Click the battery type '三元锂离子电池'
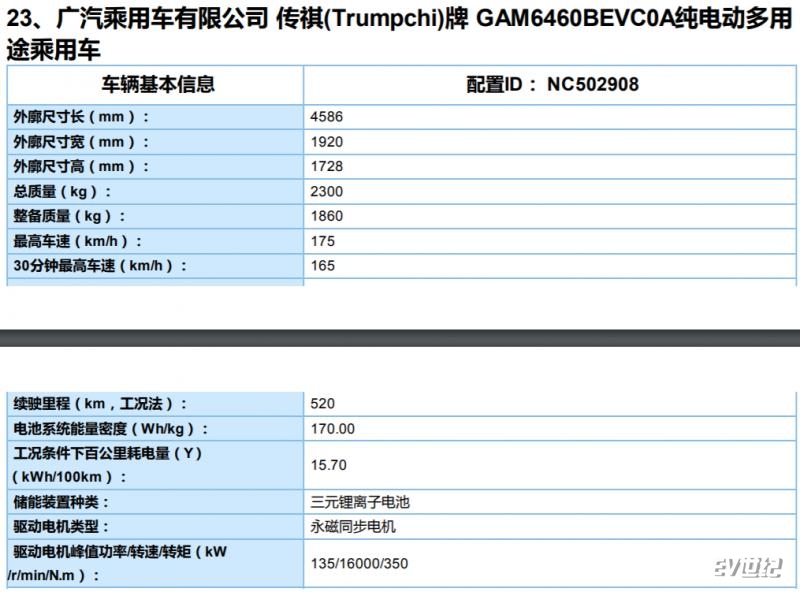Viewport: 800px width, 592px height. 360,502
